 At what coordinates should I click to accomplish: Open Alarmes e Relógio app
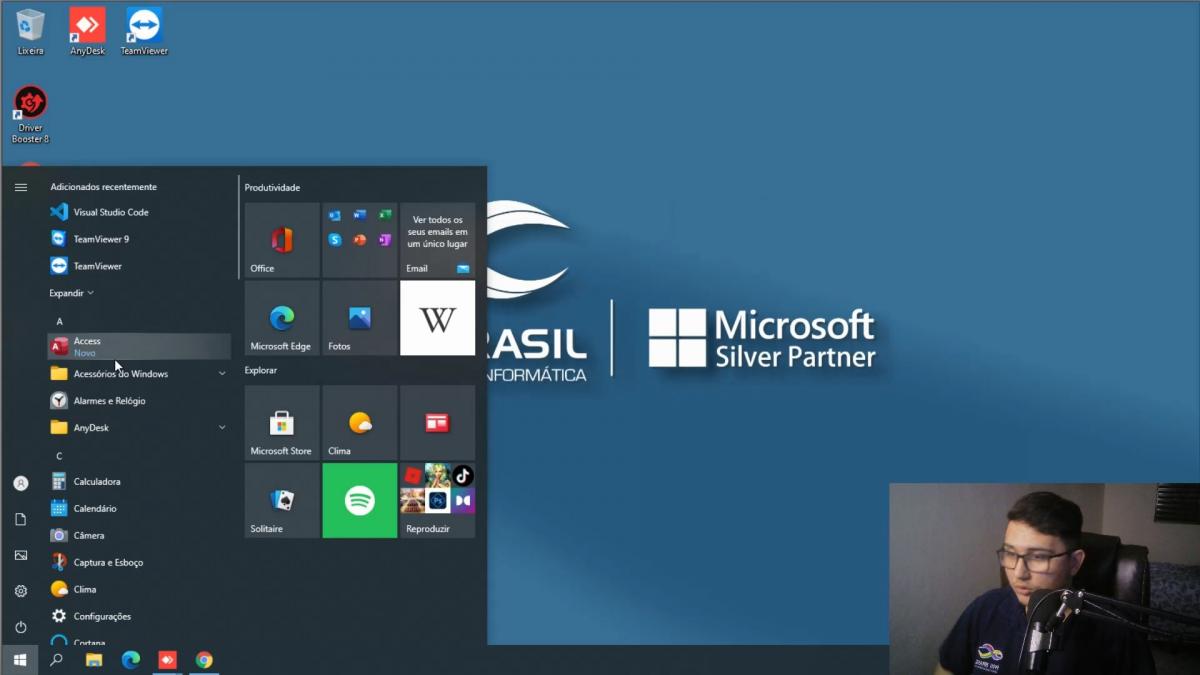(x=139, y=400)
